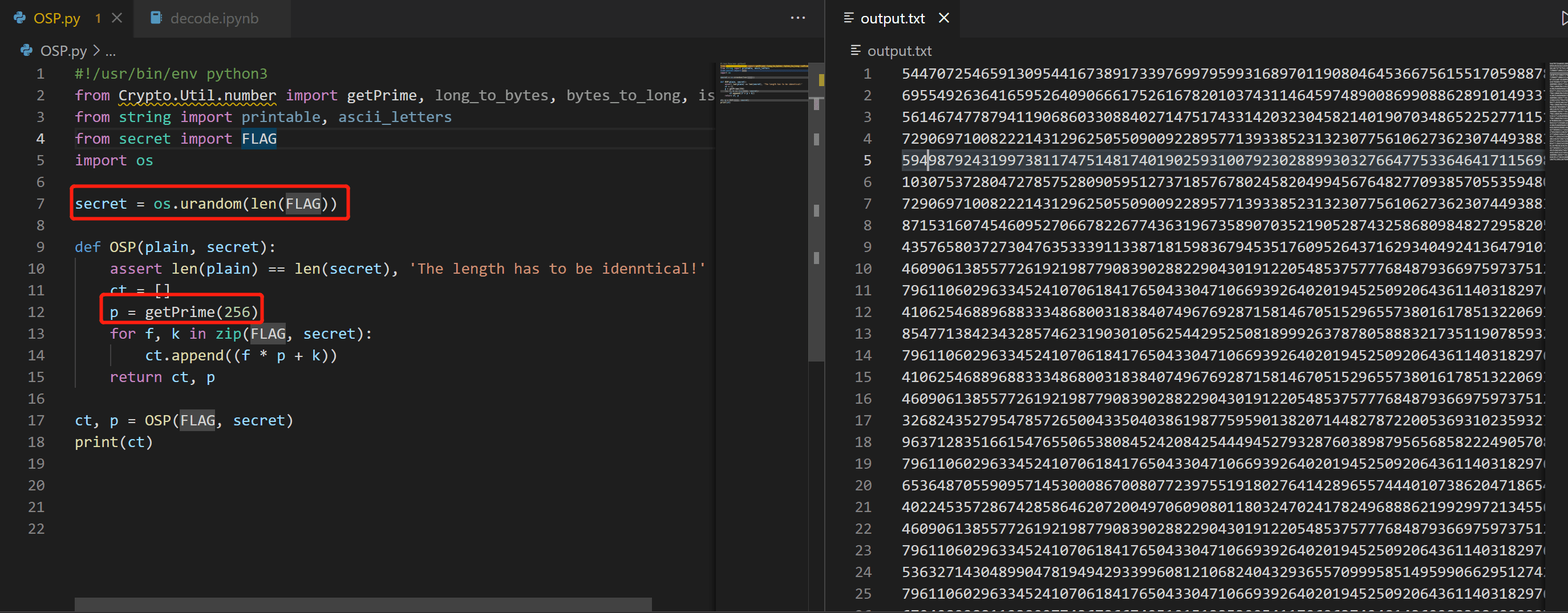Viewport: 1568px width, 613px height.
Task: Place cursor on getPrime(256) in line 12
Action: pos(201,312)
